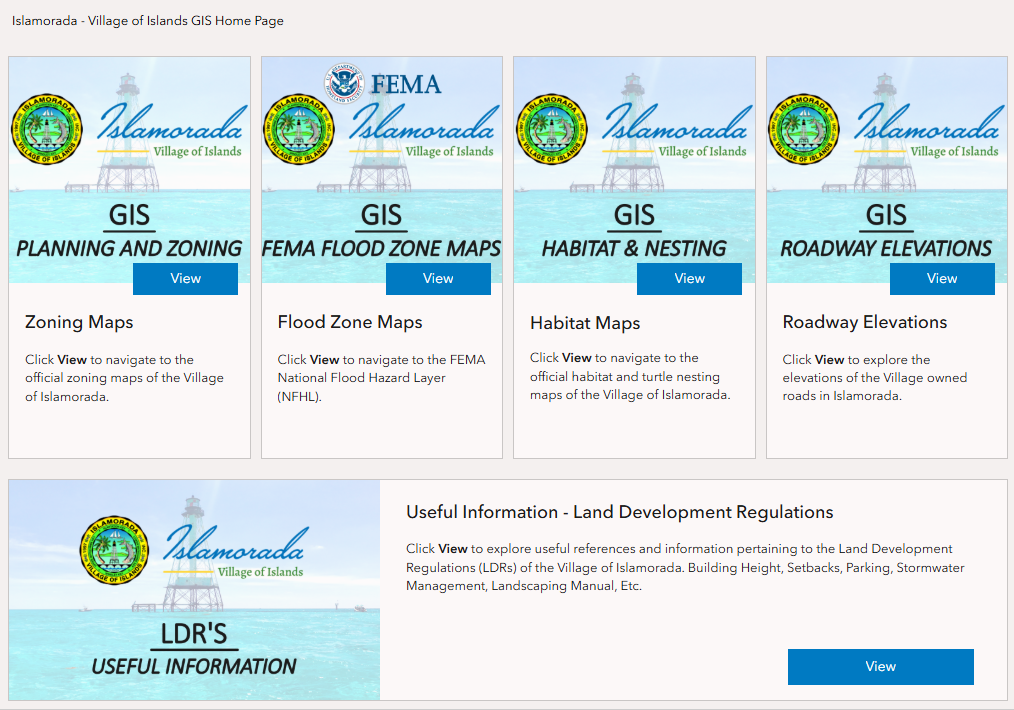Open the FEMA Flood Zone Maps View button
1014x710 pixels.
tap(438, 279)
